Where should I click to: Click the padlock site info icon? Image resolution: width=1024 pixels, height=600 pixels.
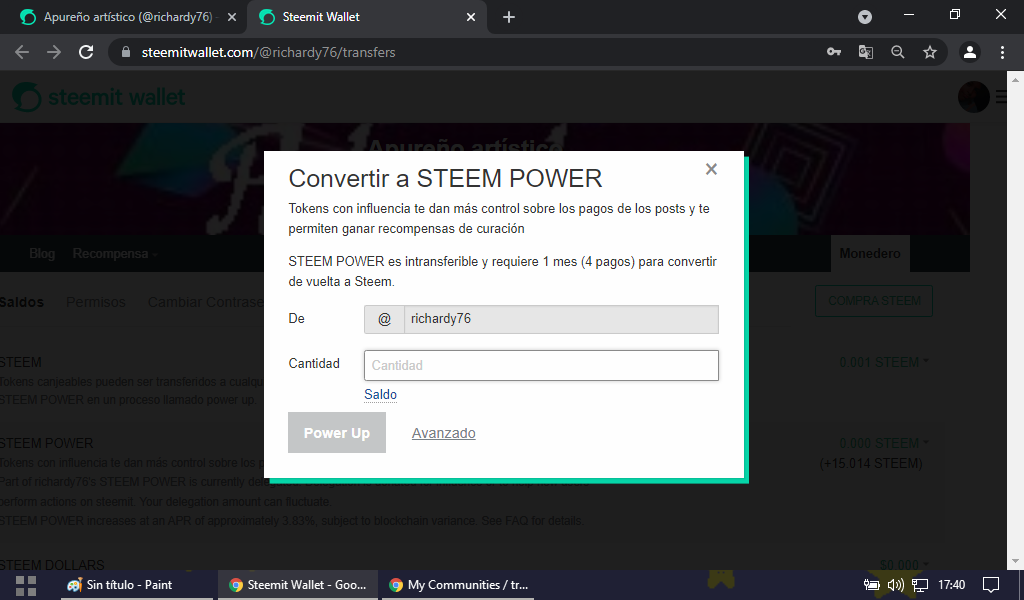126,52
